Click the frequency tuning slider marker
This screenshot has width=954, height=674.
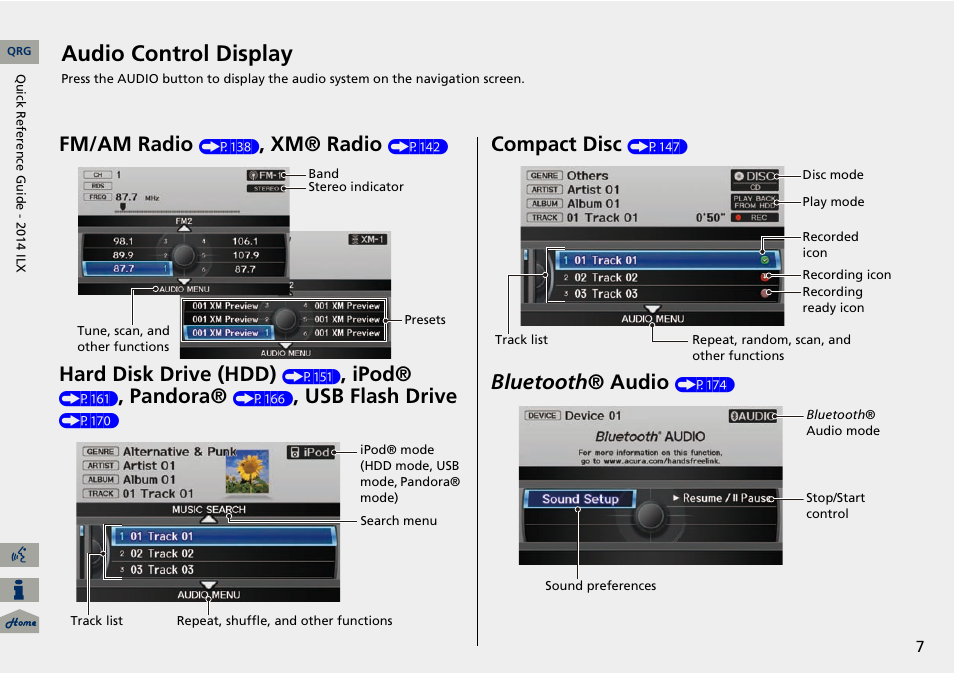tap(123, 207)
